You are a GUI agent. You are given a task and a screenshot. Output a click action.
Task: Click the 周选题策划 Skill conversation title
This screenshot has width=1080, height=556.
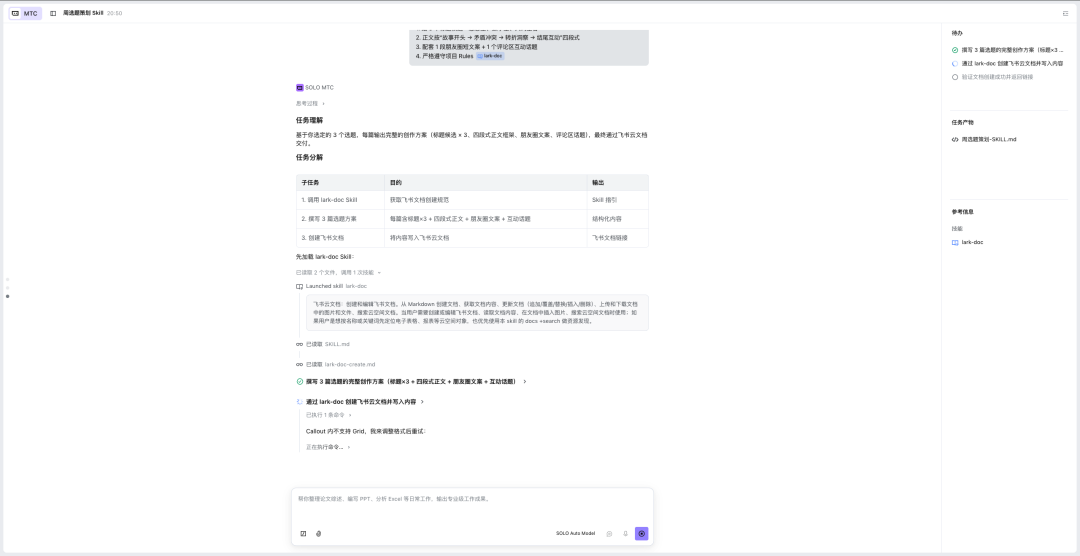pyautogui.click(x=83, y=13)
